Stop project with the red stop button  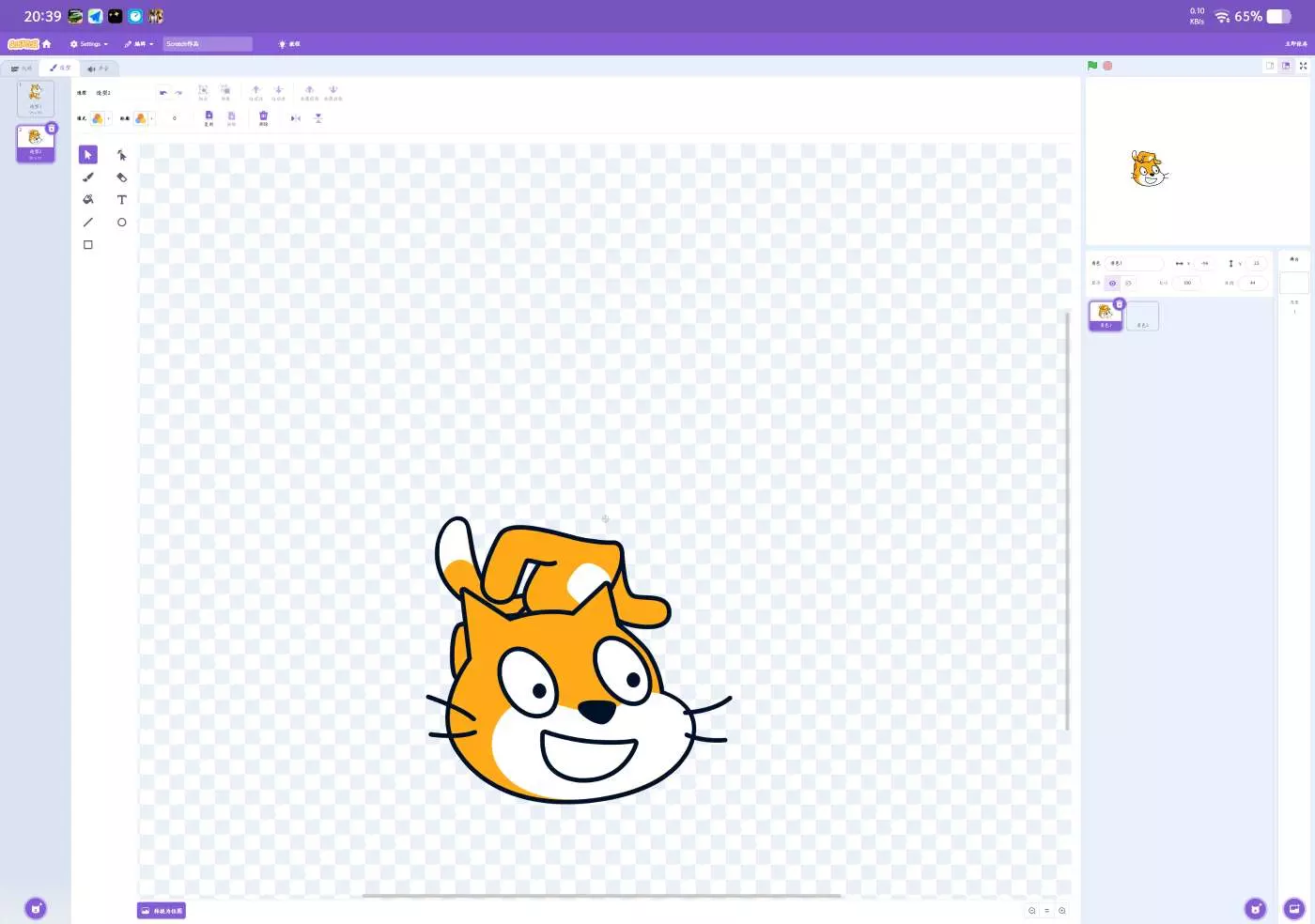click(1107, 66)
